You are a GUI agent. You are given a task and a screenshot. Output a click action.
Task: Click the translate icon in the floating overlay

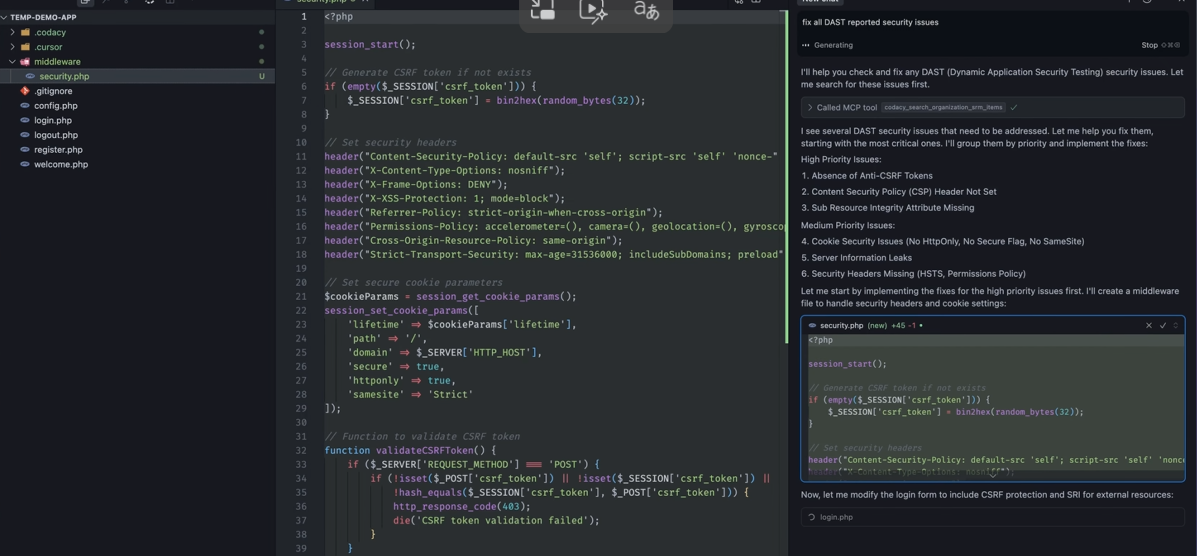646,9
